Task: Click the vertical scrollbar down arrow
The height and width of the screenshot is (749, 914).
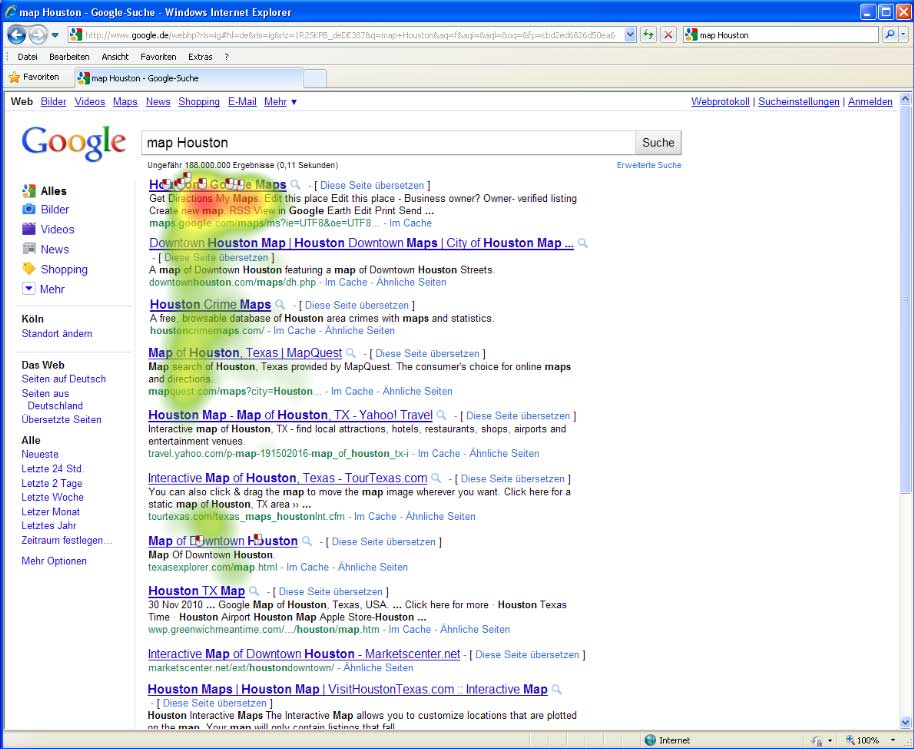Action: (x=905, y=722)
